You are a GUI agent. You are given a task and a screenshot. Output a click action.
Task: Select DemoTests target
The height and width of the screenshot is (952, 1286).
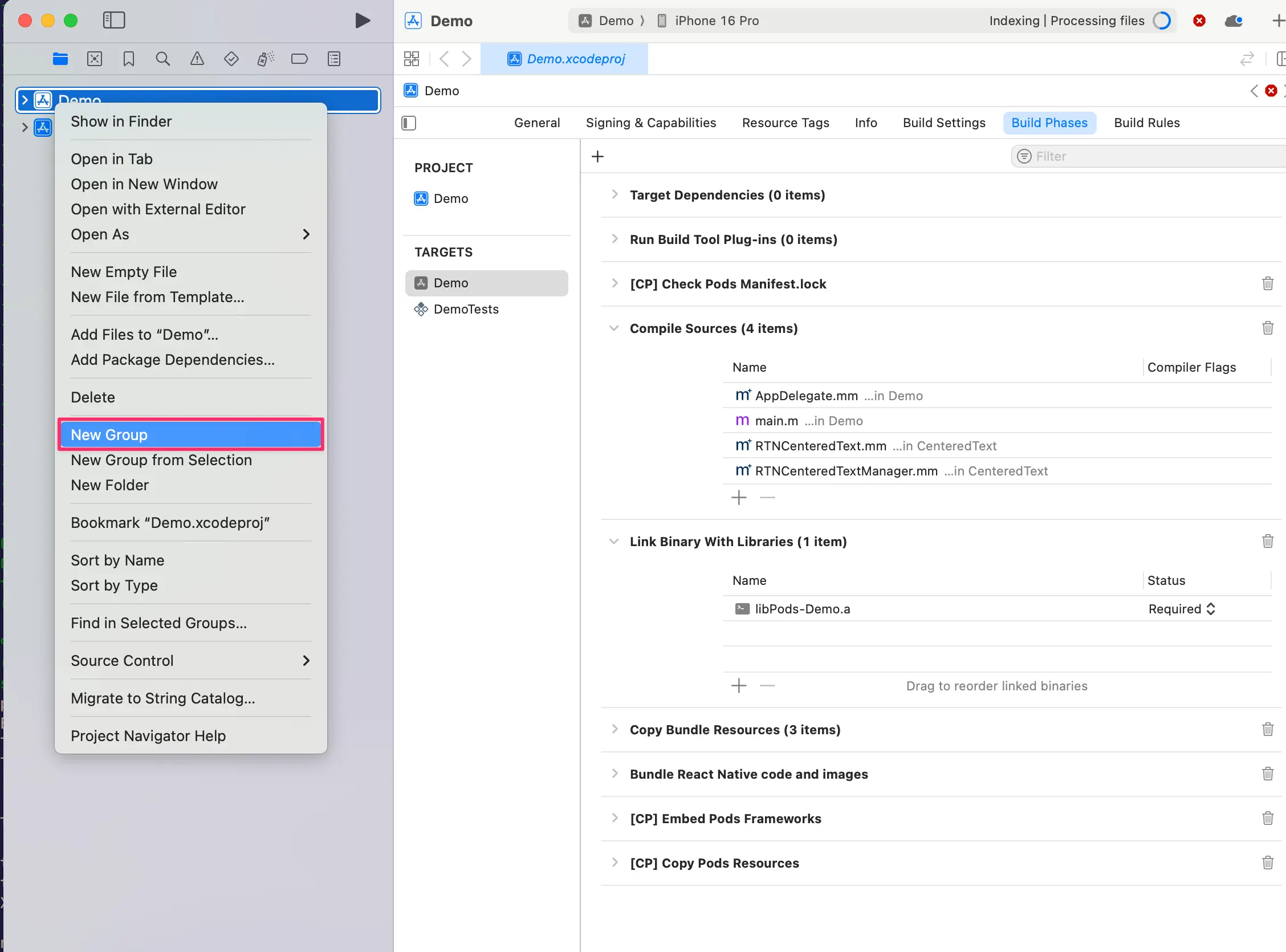[466, 309]
